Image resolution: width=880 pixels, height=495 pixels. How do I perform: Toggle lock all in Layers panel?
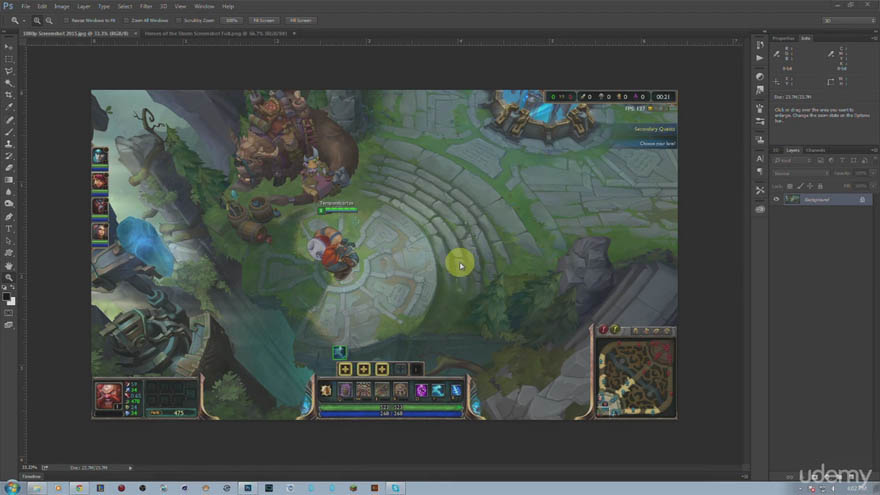(820, 186)
